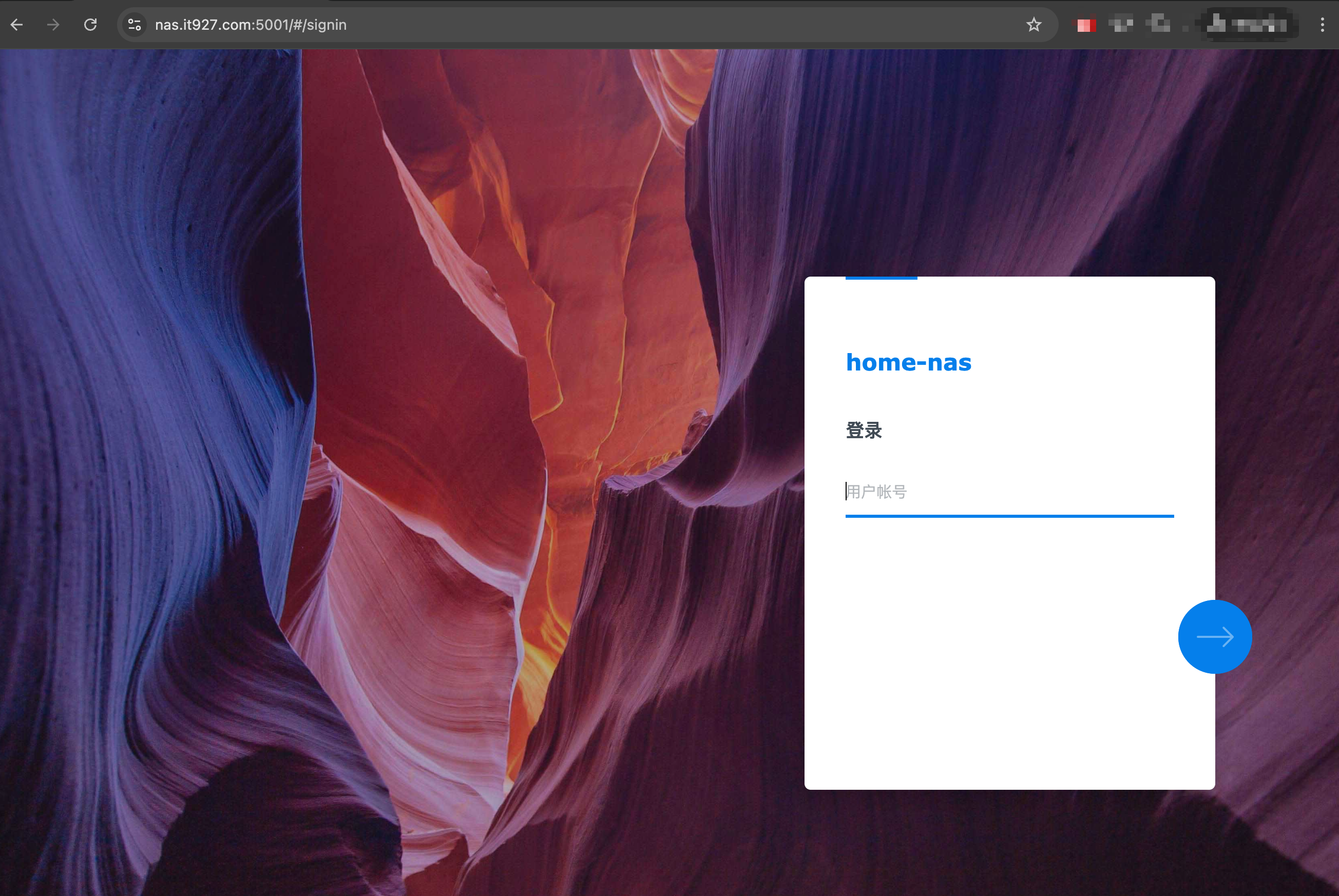Open Chrome's three-dot menu

click(1322, 25)
